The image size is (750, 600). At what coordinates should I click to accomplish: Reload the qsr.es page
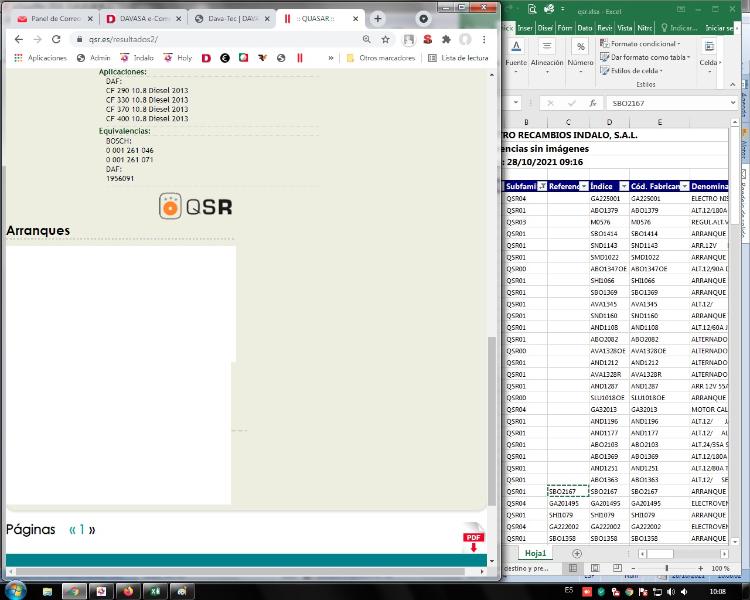56,39
